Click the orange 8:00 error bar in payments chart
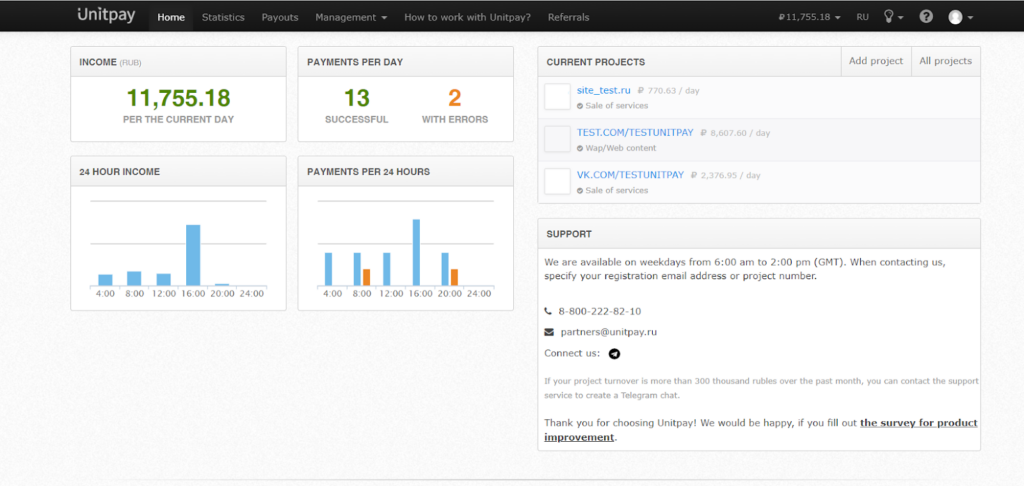1024x486 pixels. [366, 278]
